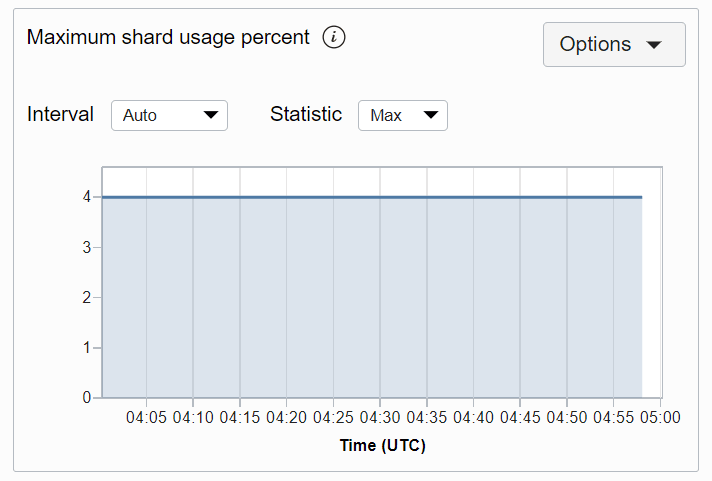Click the Interval dropdown arrow
The width and height of the screenshot is (712, 481).
tap(211, 115)
